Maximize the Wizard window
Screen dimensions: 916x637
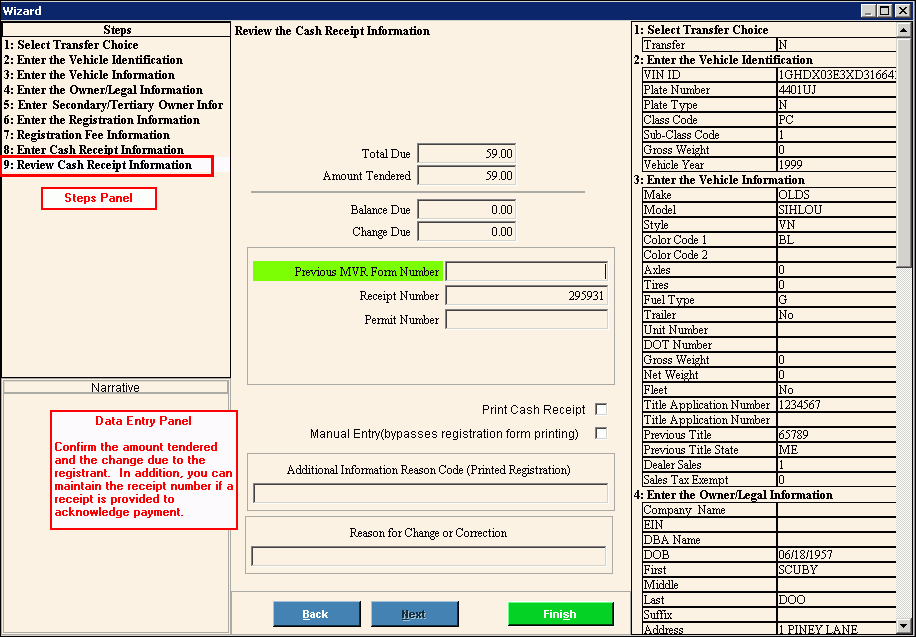[884, 11]
